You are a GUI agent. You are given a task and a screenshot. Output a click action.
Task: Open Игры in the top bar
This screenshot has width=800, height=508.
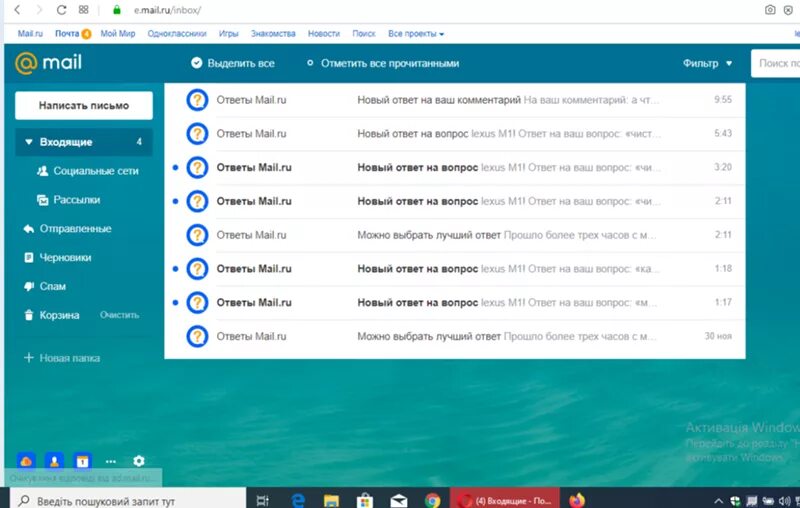(x=229, y=34)
